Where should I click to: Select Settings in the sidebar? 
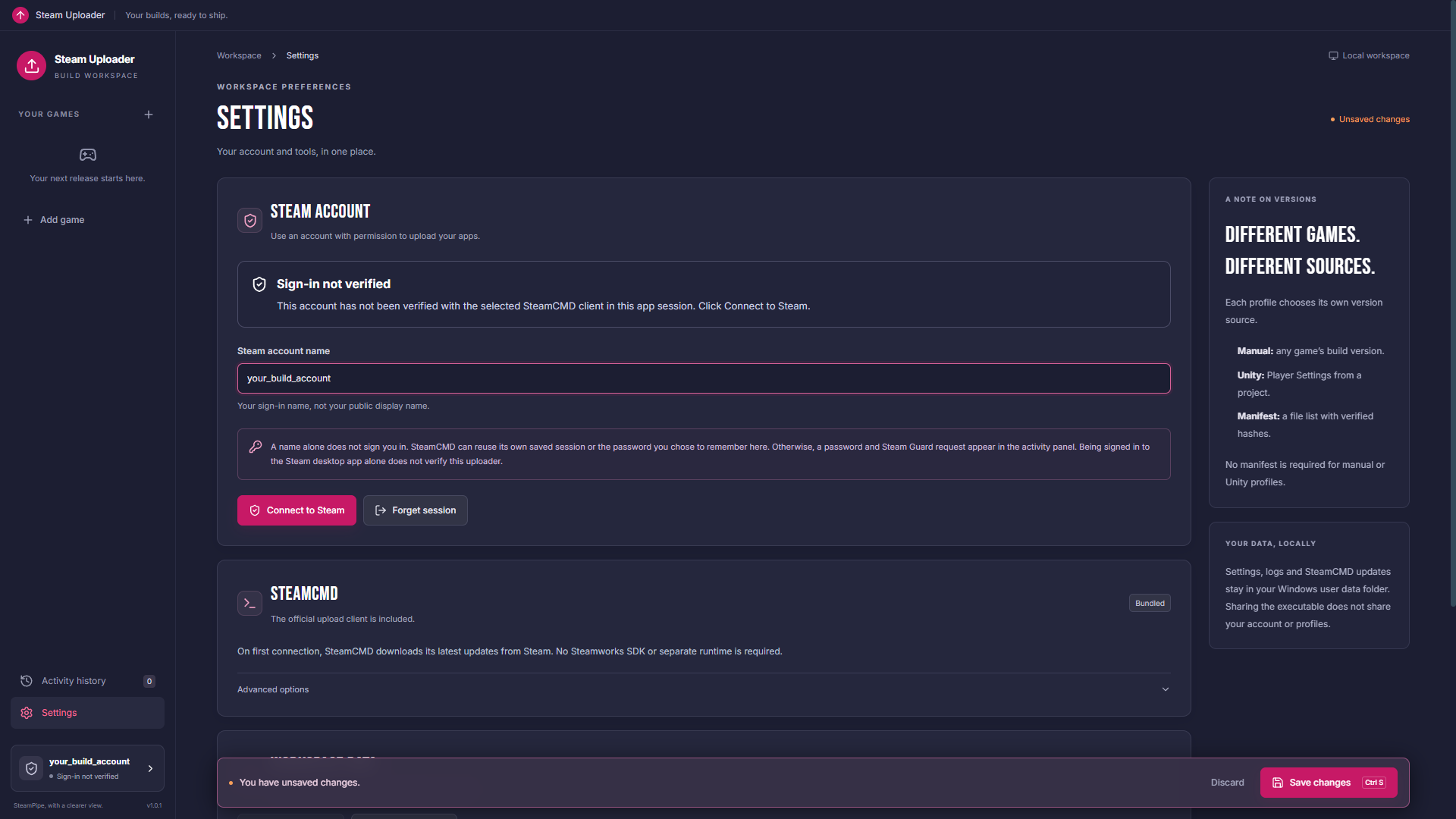87,713
